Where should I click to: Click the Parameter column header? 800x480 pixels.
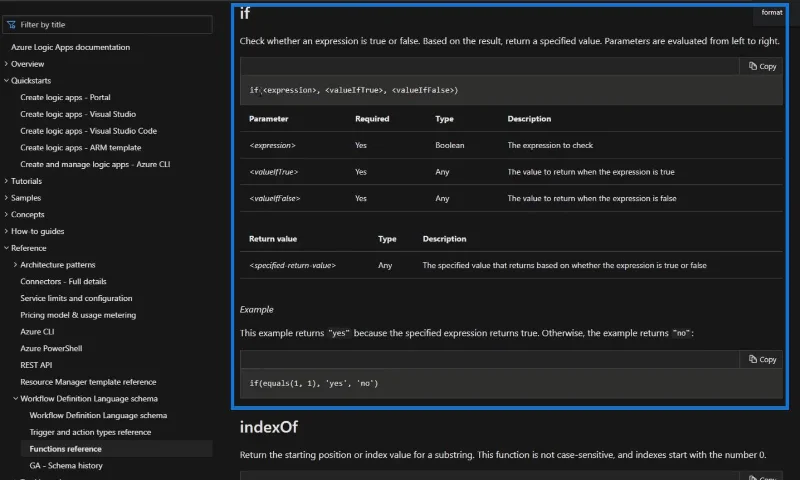point(268,119)
